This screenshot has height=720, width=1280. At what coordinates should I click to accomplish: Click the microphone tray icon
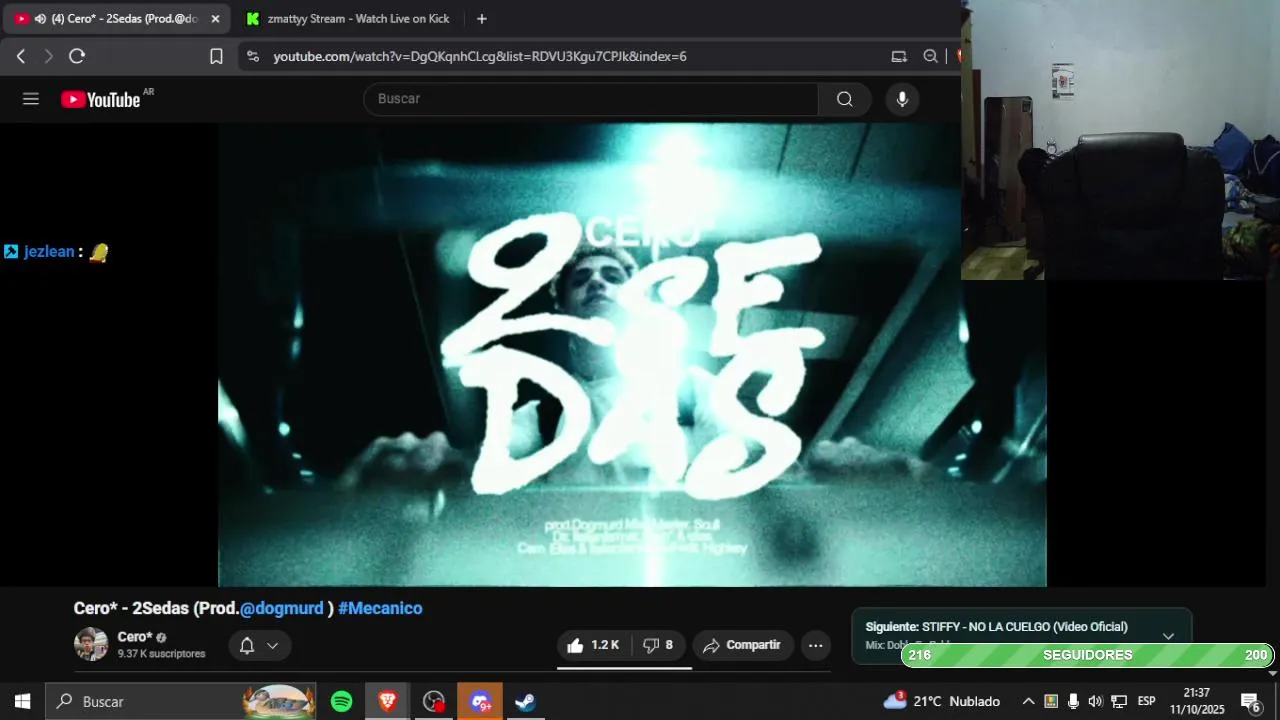[x=1073, y=701]
